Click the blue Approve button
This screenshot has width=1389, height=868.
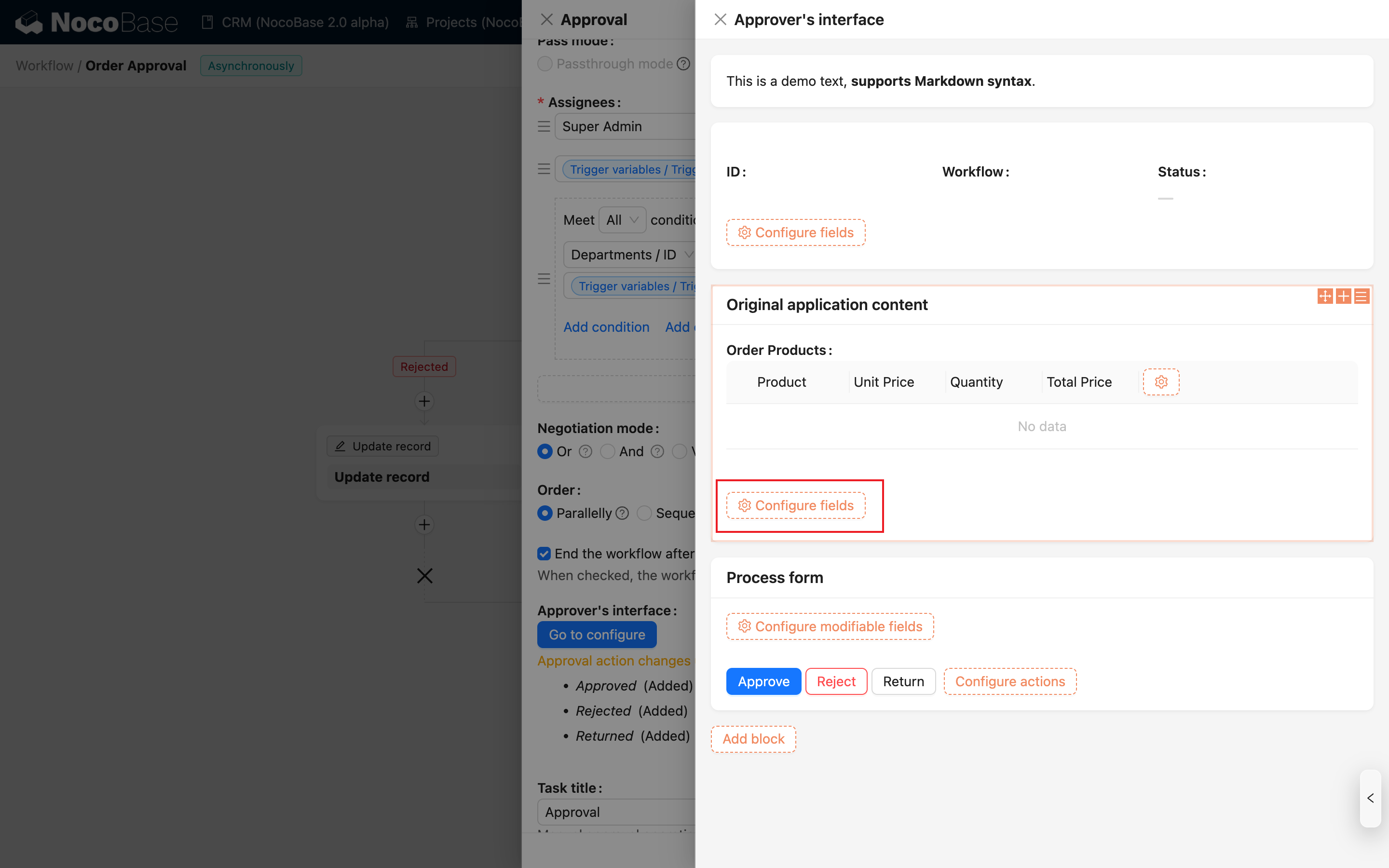coord(763,681)
